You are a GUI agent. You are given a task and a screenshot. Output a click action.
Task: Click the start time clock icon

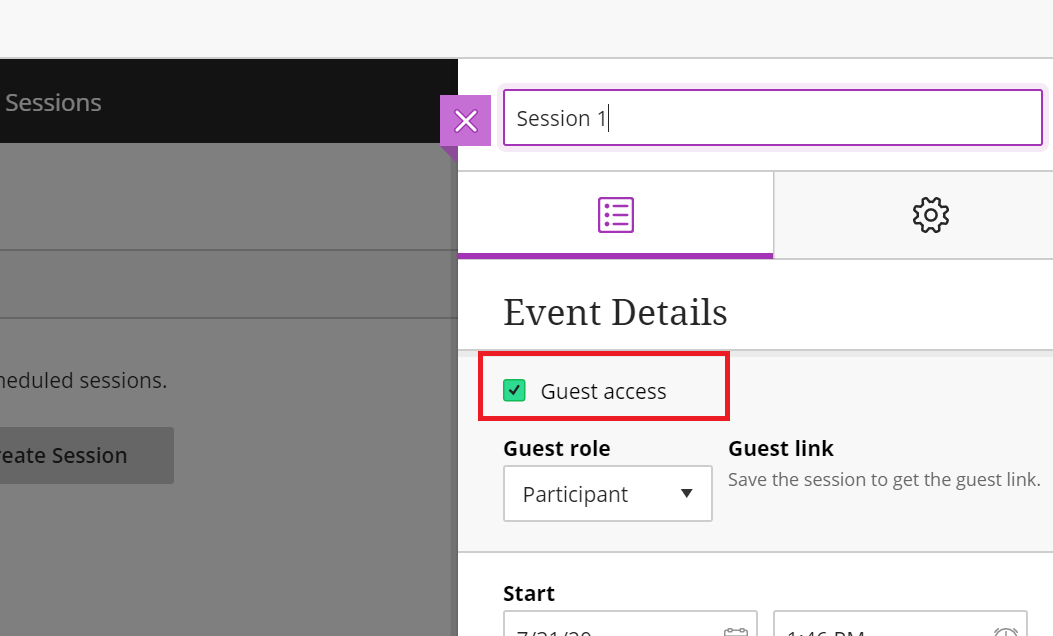(1005, 630)
